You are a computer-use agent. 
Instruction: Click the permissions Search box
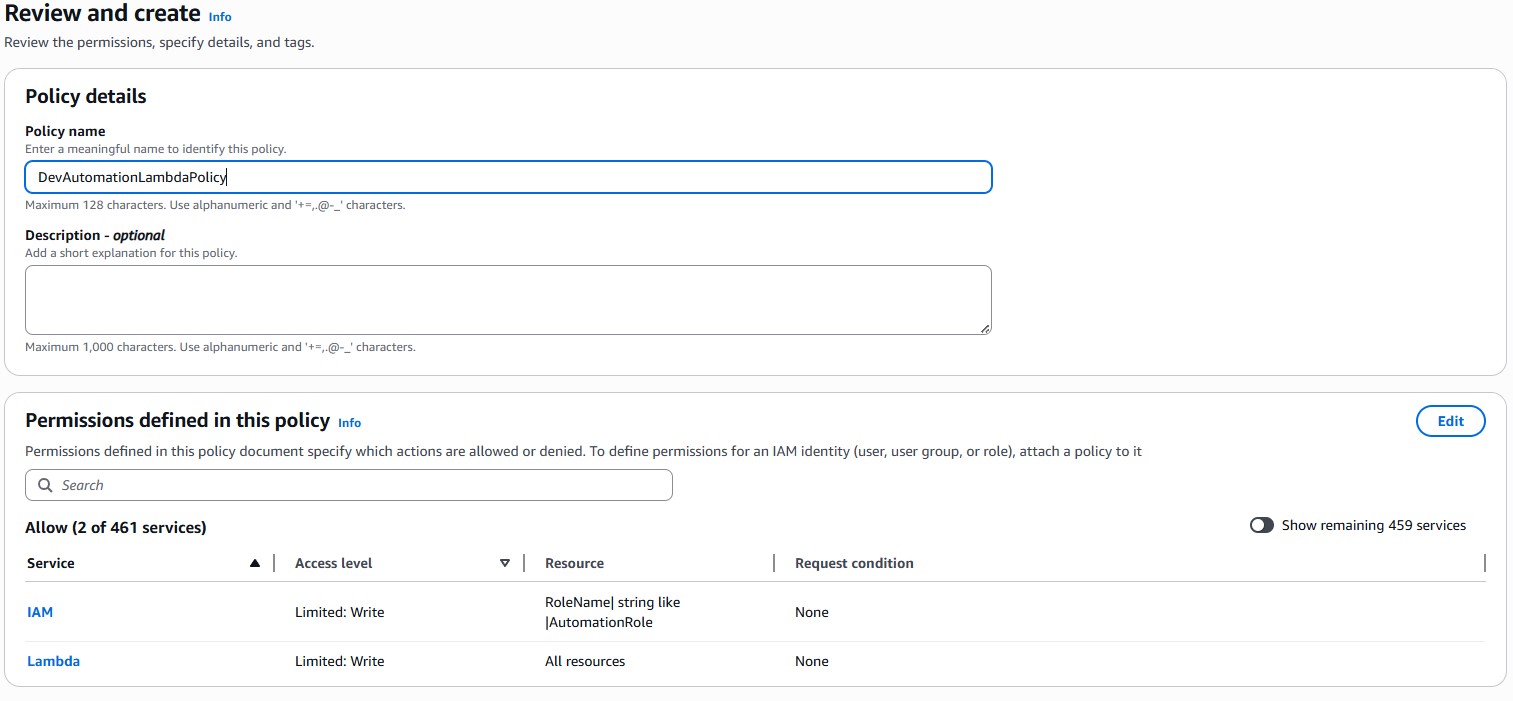pyautogui.click(x=360, y=485)
